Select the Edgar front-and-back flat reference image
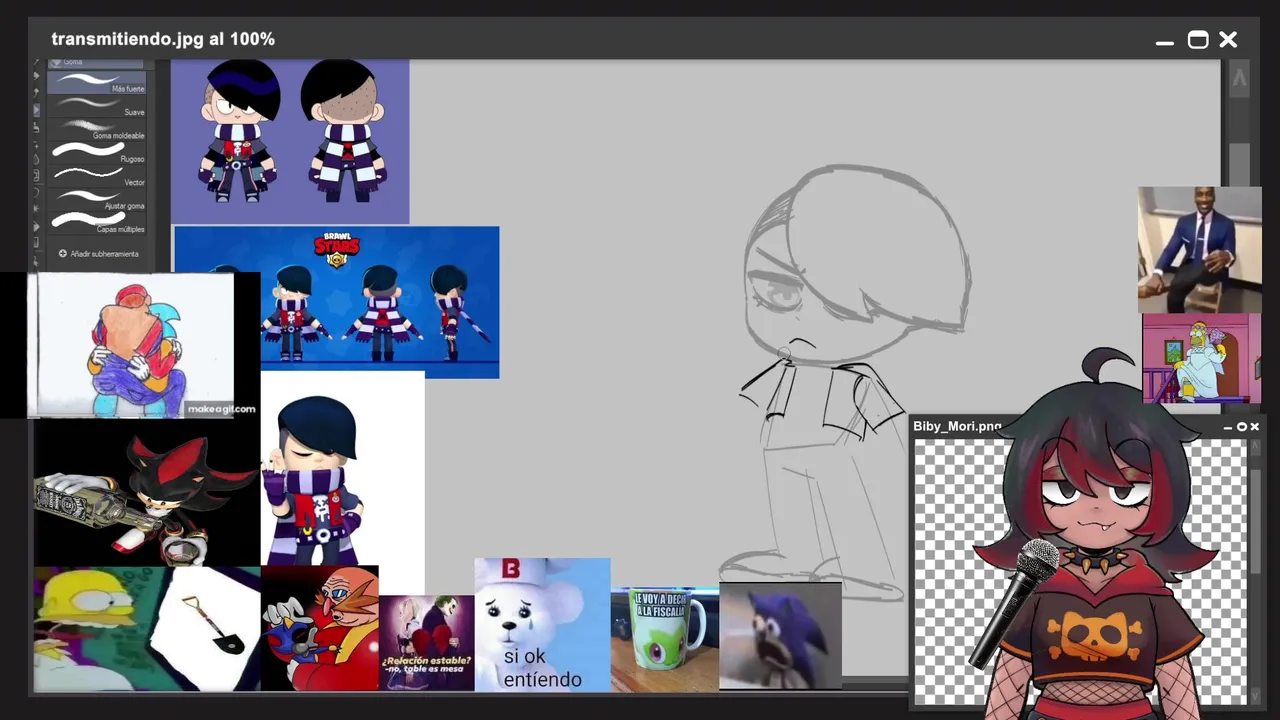 (x=290, y=141)
